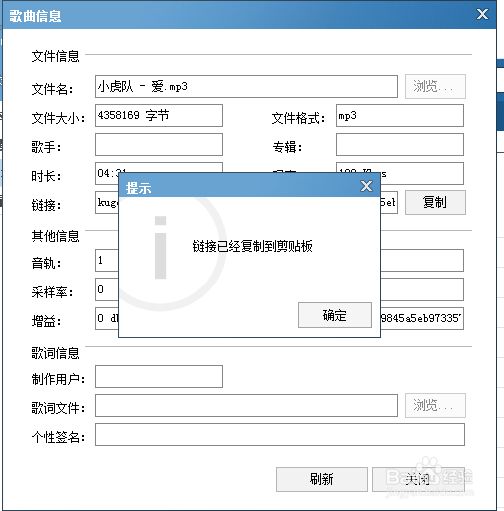Close the 歌曲信息 window with X
The width and height of the screenshot is (504, 511).
(482, 14)
